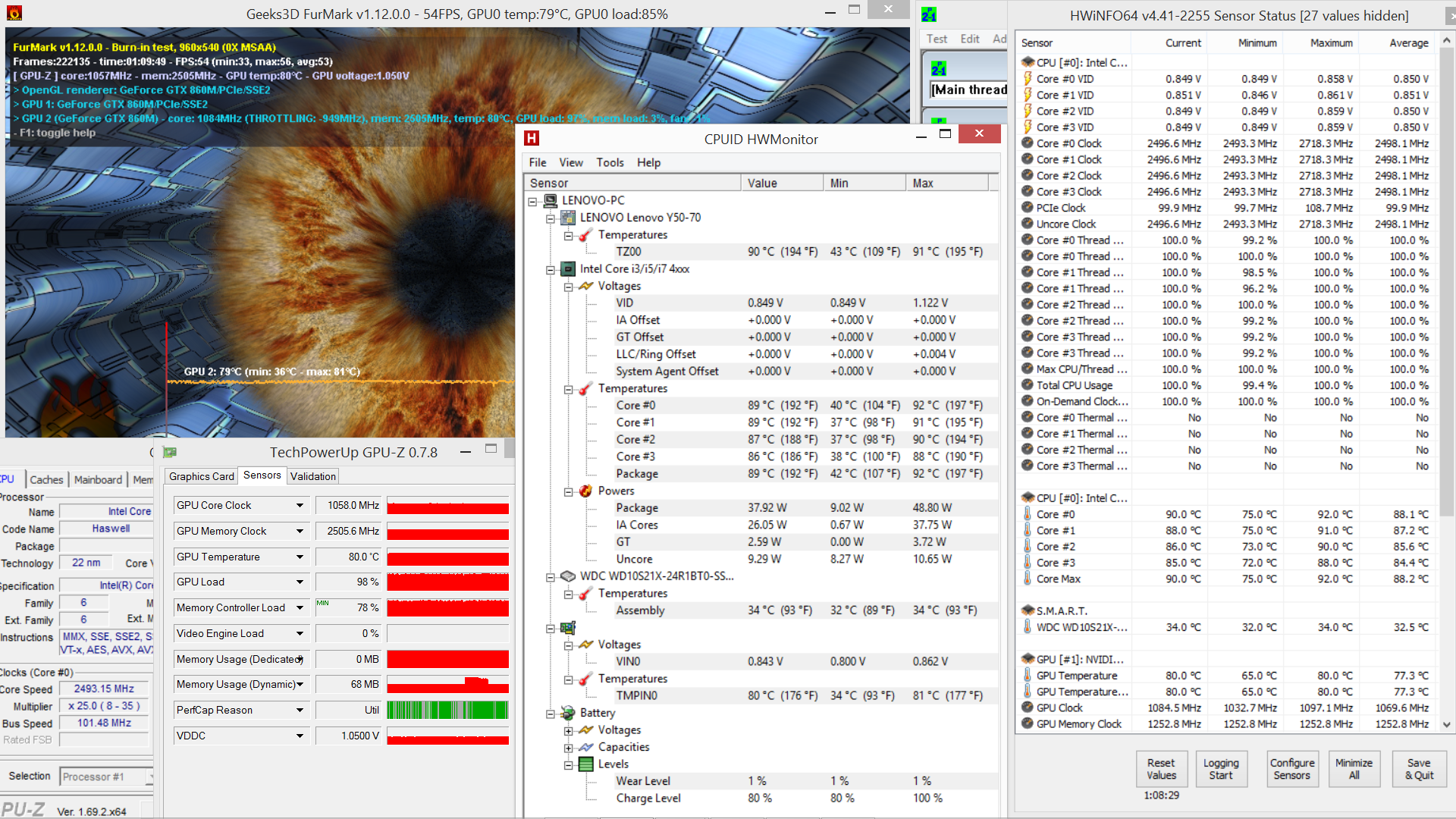Click the GPU Load red graph bar

tap(447, 582)
